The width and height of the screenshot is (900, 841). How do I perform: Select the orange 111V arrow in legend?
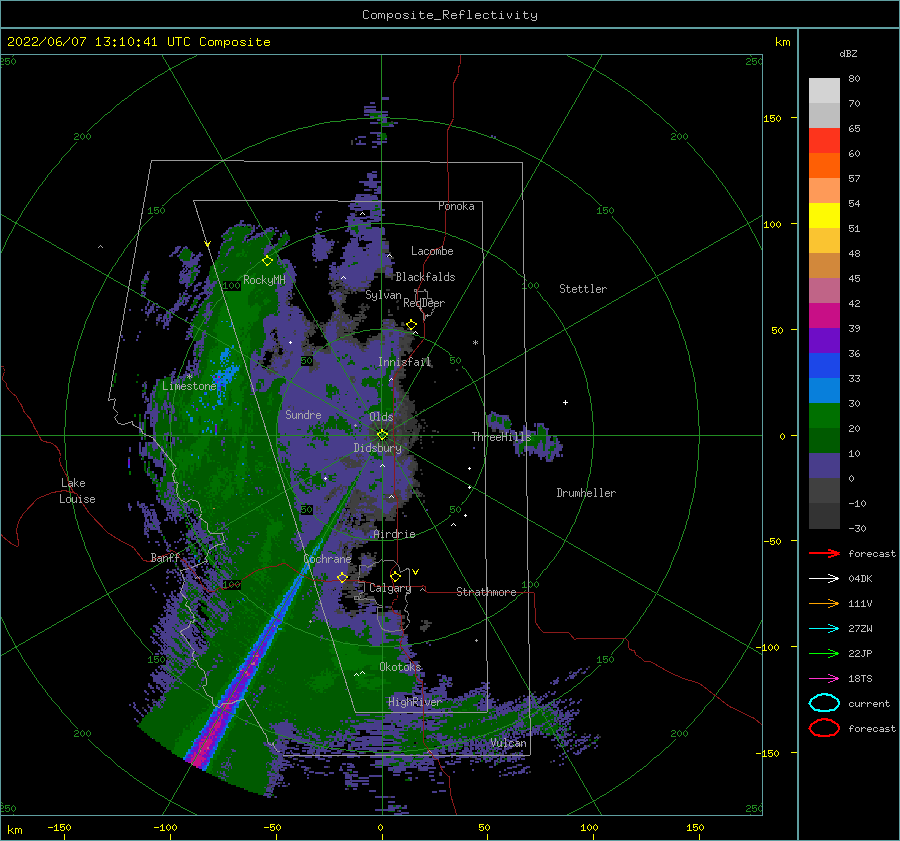pos(824,603)
